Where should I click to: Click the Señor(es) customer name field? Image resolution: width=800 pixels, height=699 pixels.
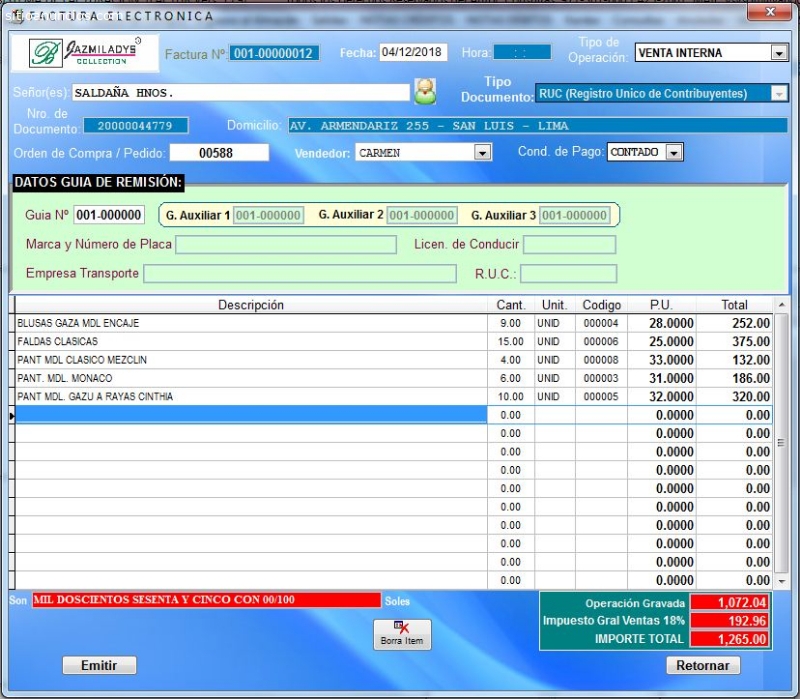click(240, 93)
